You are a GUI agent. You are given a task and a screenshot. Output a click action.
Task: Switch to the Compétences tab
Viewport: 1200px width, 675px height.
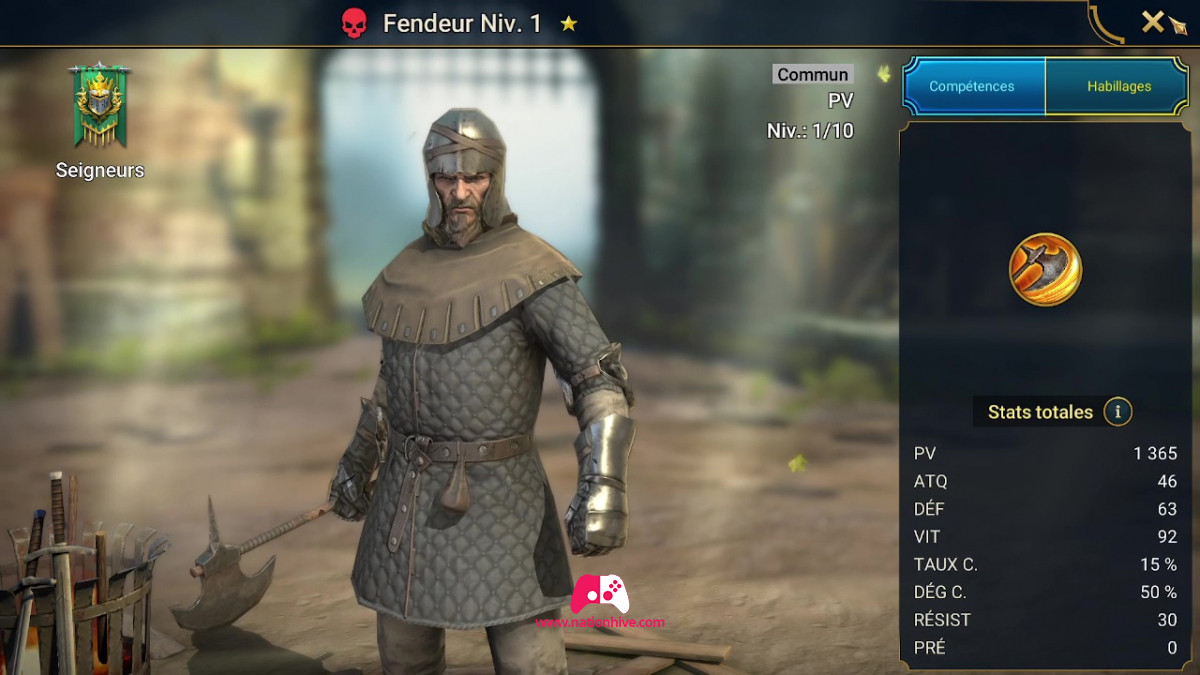pyautogui.click(x=972, y=86)
